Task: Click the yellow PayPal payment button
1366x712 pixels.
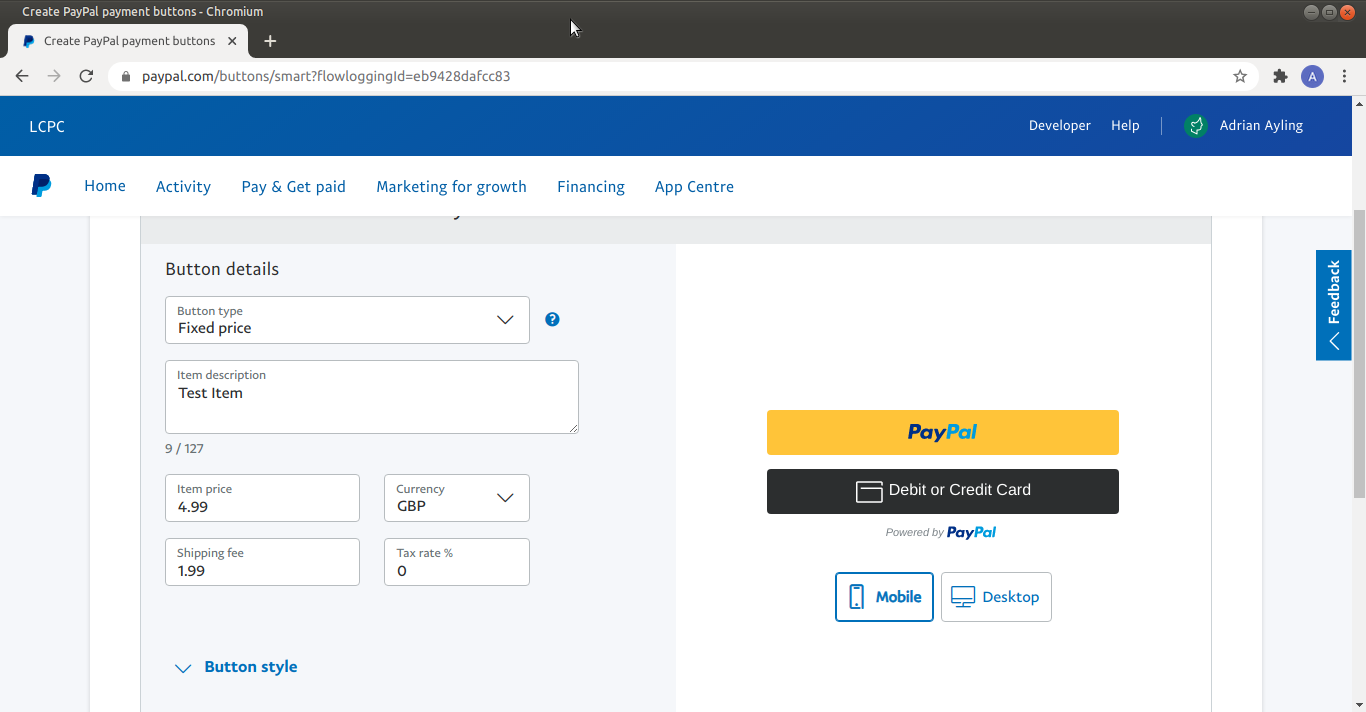Action: [x=943, y=432]
